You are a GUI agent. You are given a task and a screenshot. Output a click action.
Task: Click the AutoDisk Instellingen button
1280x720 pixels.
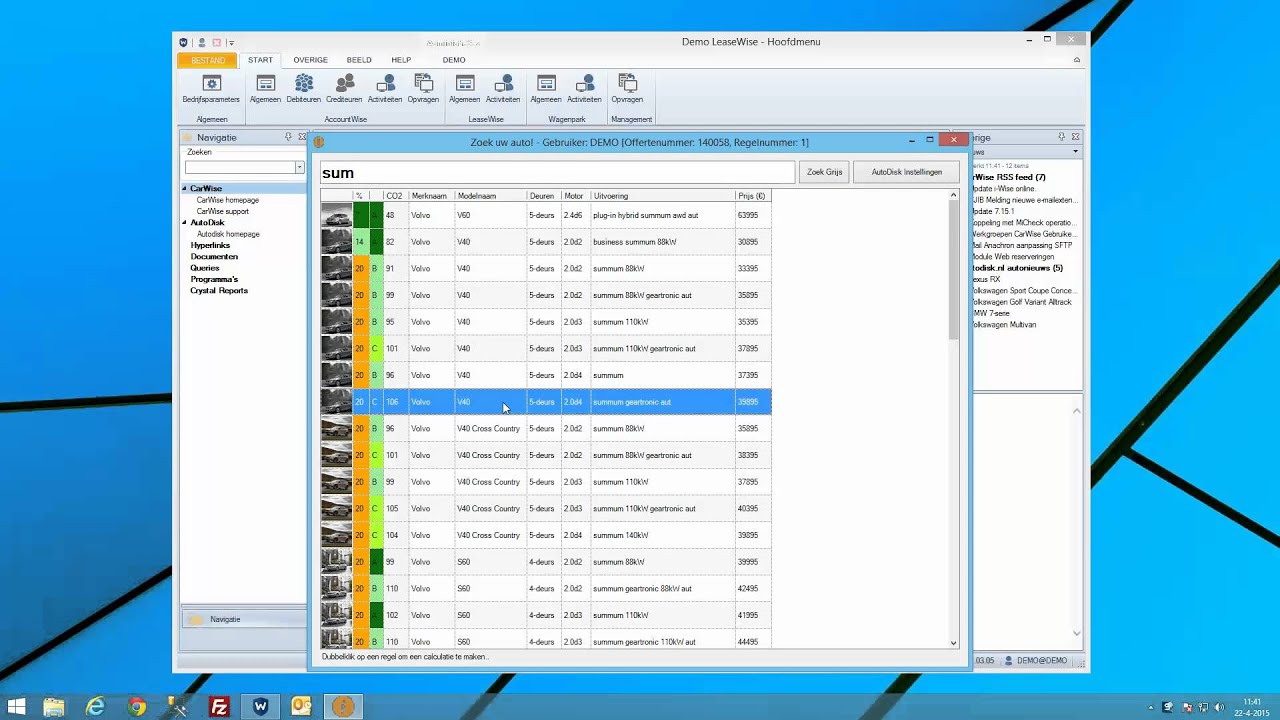coord(907,172)
